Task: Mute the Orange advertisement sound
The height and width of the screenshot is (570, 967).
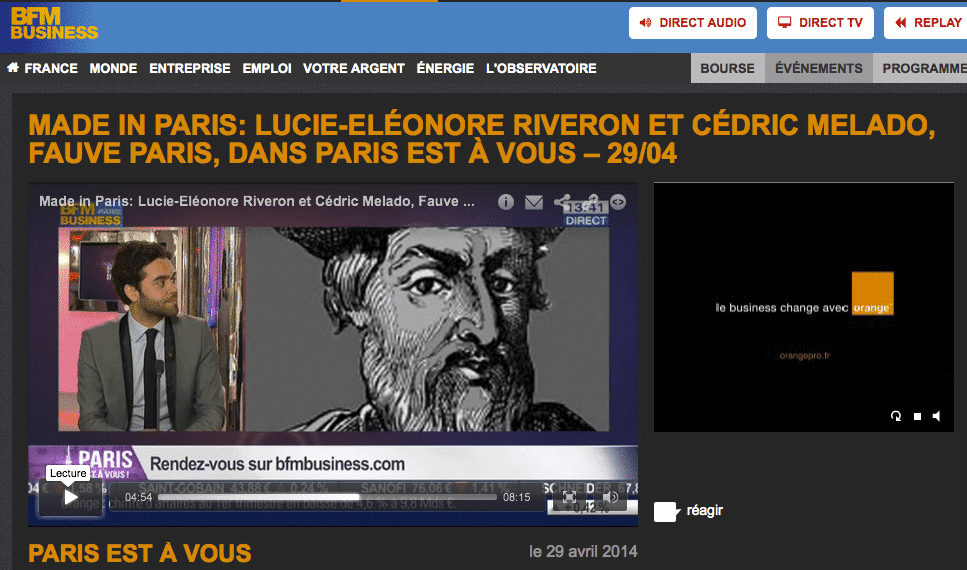Action: (x=937, y=416)
